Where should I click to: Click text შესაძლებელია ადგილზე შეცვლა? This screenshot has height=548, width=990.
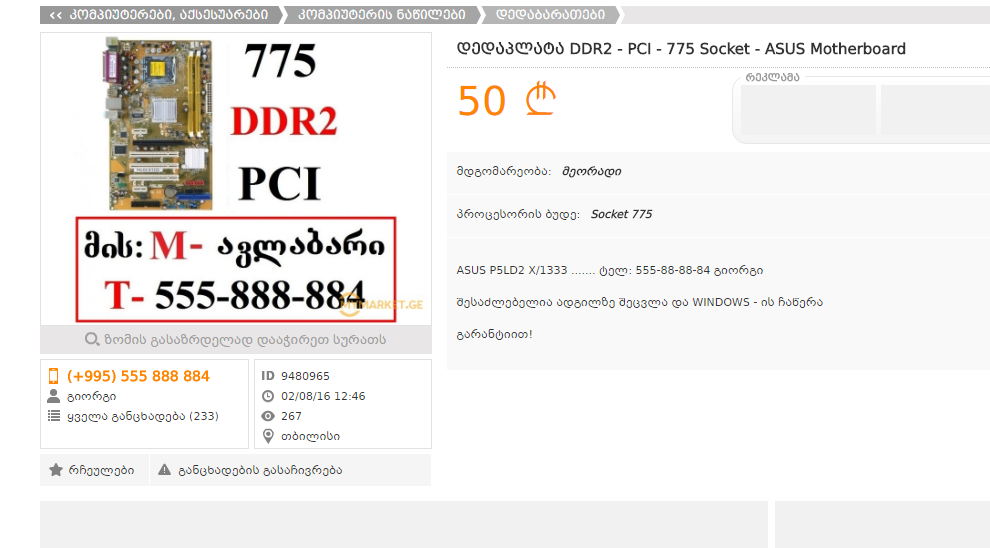coord(640,302)
